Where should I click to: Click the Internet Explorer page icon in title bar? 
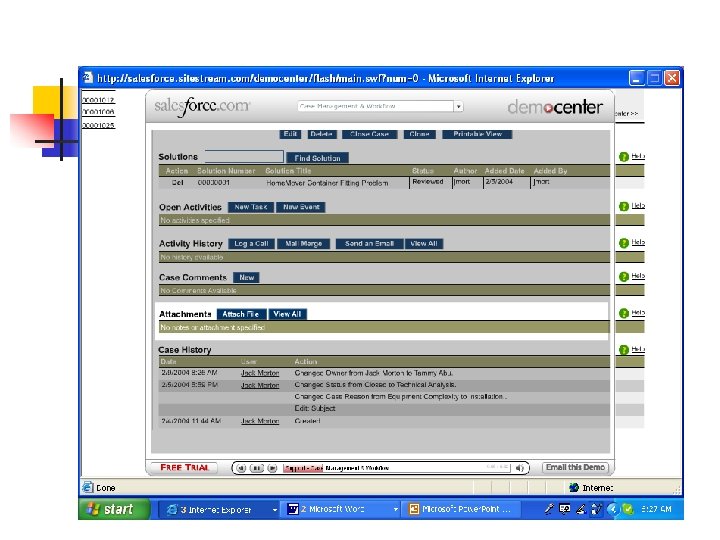tap(88, 78)
